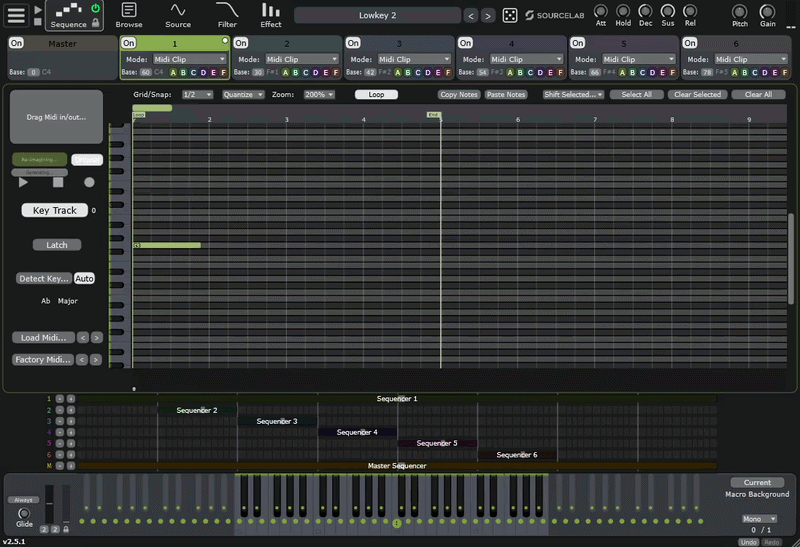The width and height of the screenshot is (800, 547).
Task: Click Clear All
Action: pyautogui.click(x=758, y=94)
